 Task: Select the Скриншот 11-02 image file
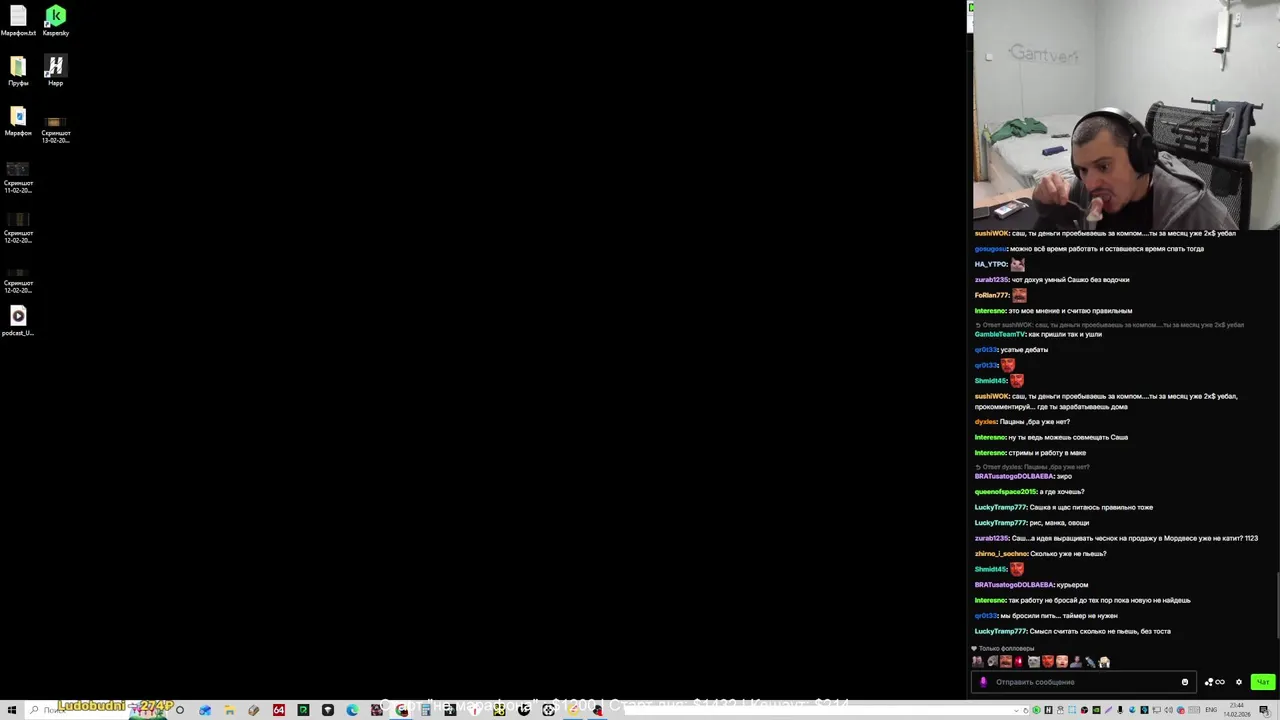(x=18, y=176)
